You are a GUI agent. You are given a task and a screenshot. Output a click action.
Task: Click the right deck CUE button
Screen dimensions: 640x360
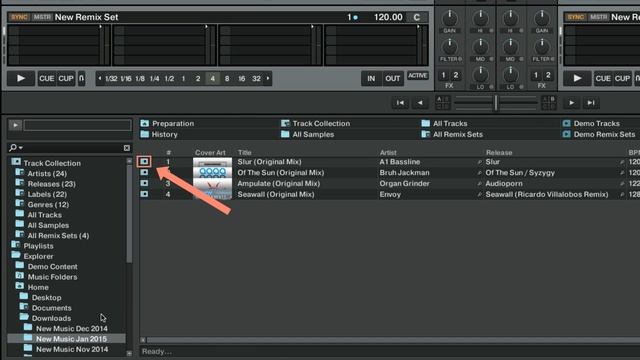pyautogui.click(x=603, y=78)
